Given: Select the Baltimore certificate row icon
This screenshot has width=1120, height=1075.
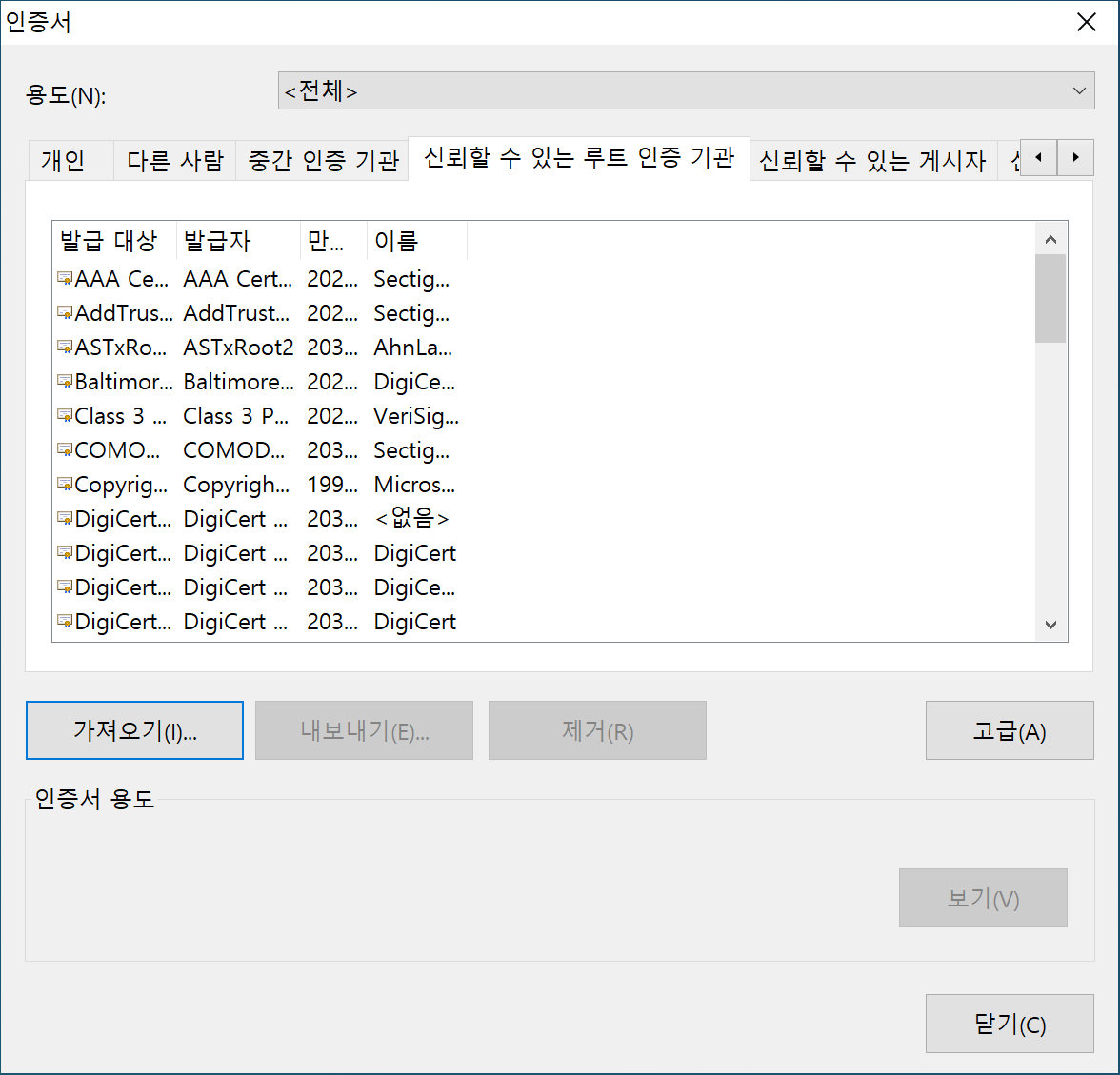Looking at the screenshot, I should (65, 382).
